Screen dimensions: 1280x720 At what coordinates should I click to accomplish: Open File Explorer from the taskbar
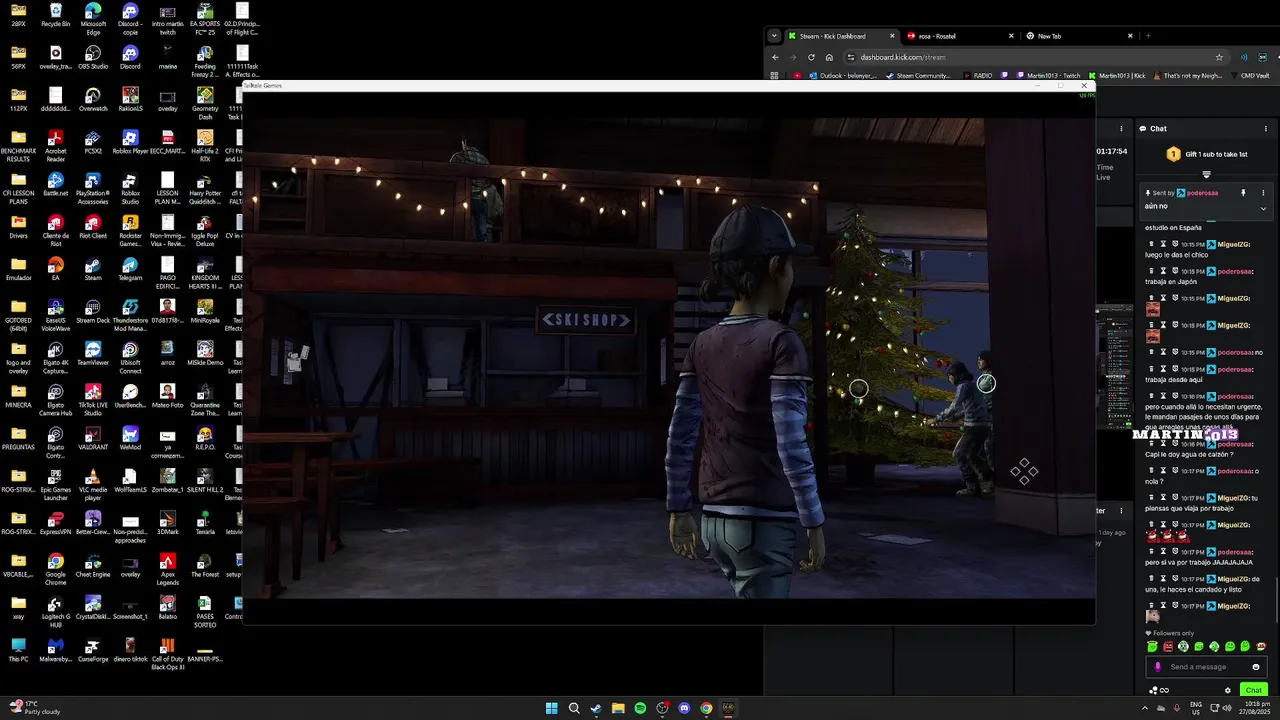[x=618, y=708]
